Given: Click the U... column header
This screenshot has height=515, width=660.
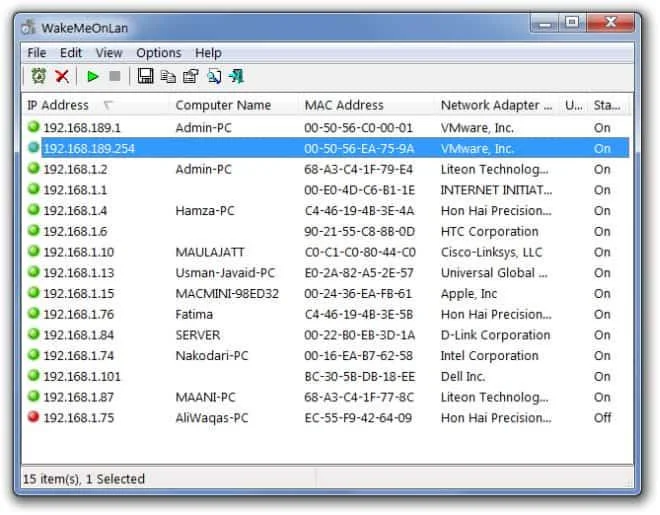Looking at the screenshot, I should pos(574,105).
